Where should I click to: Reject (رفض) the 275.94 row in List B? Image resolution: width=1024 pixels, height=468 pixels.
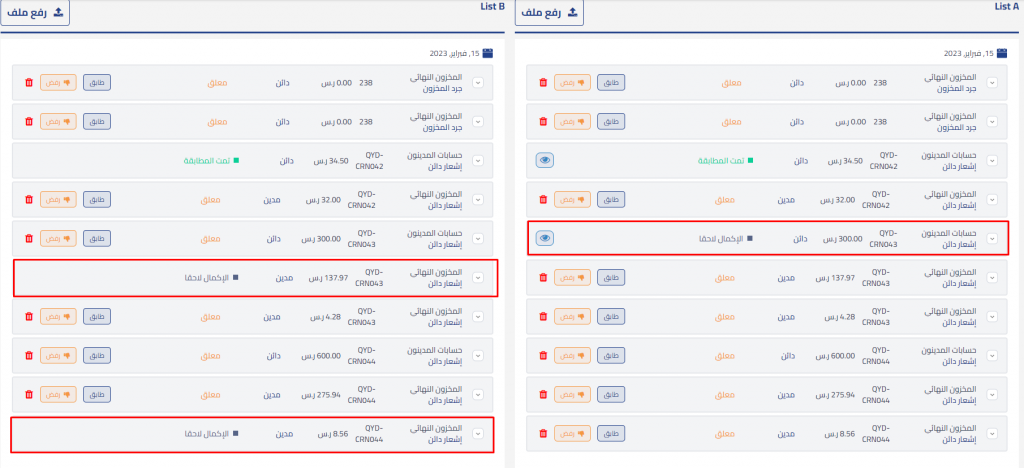[58, 394]
